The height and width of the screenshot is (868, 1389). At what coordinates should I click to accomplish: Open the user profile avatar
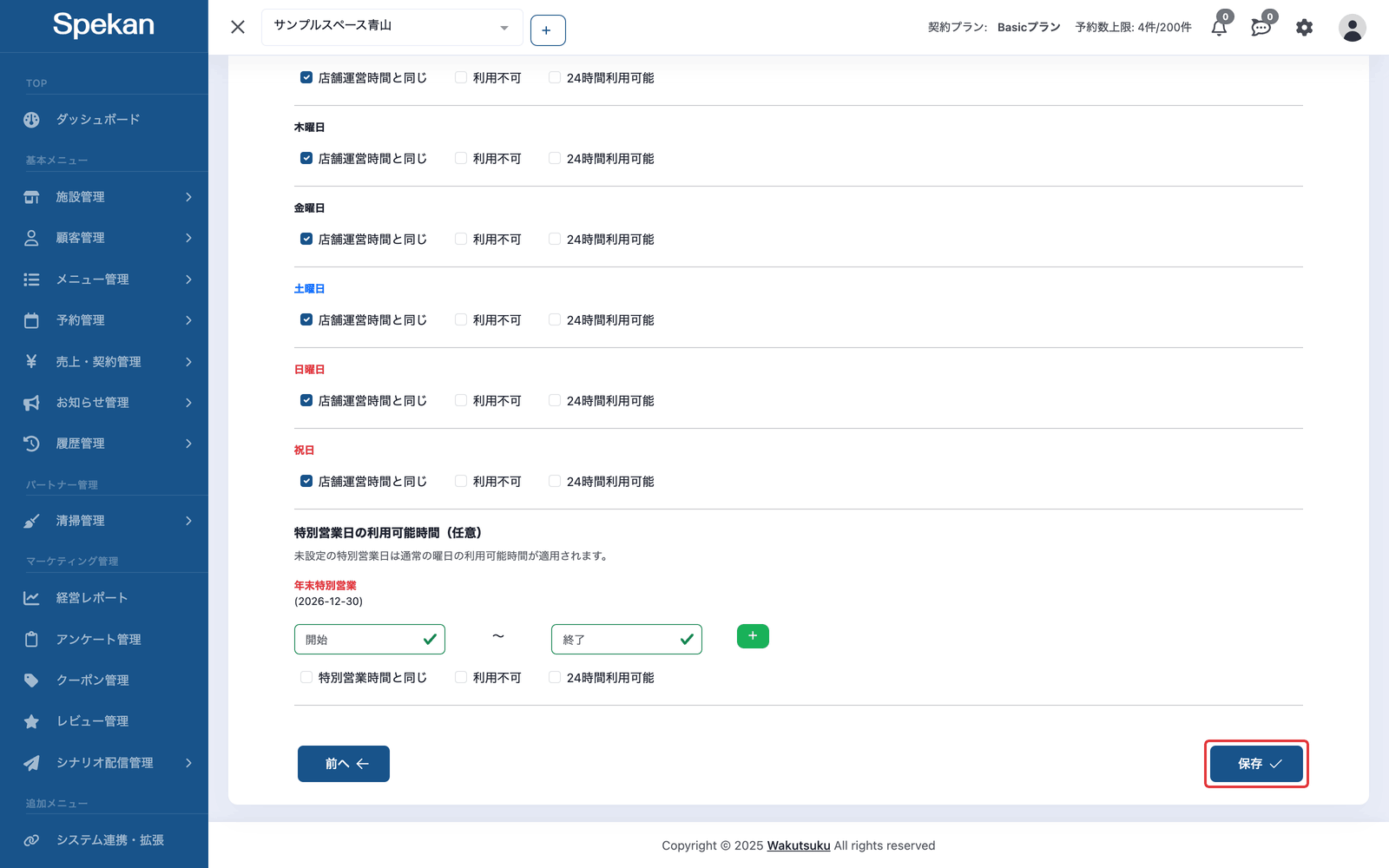[1352, 28]
